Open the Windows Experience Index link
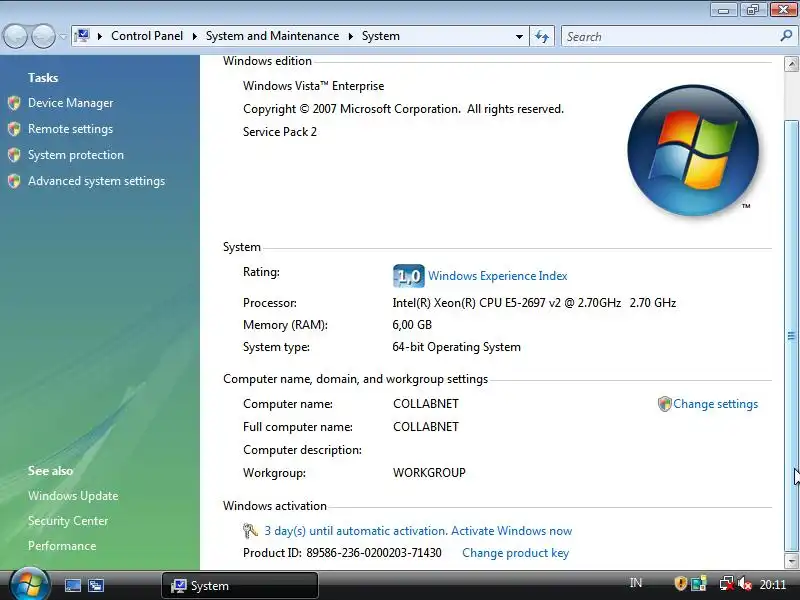800x600 pixels. tap(497, 276)
